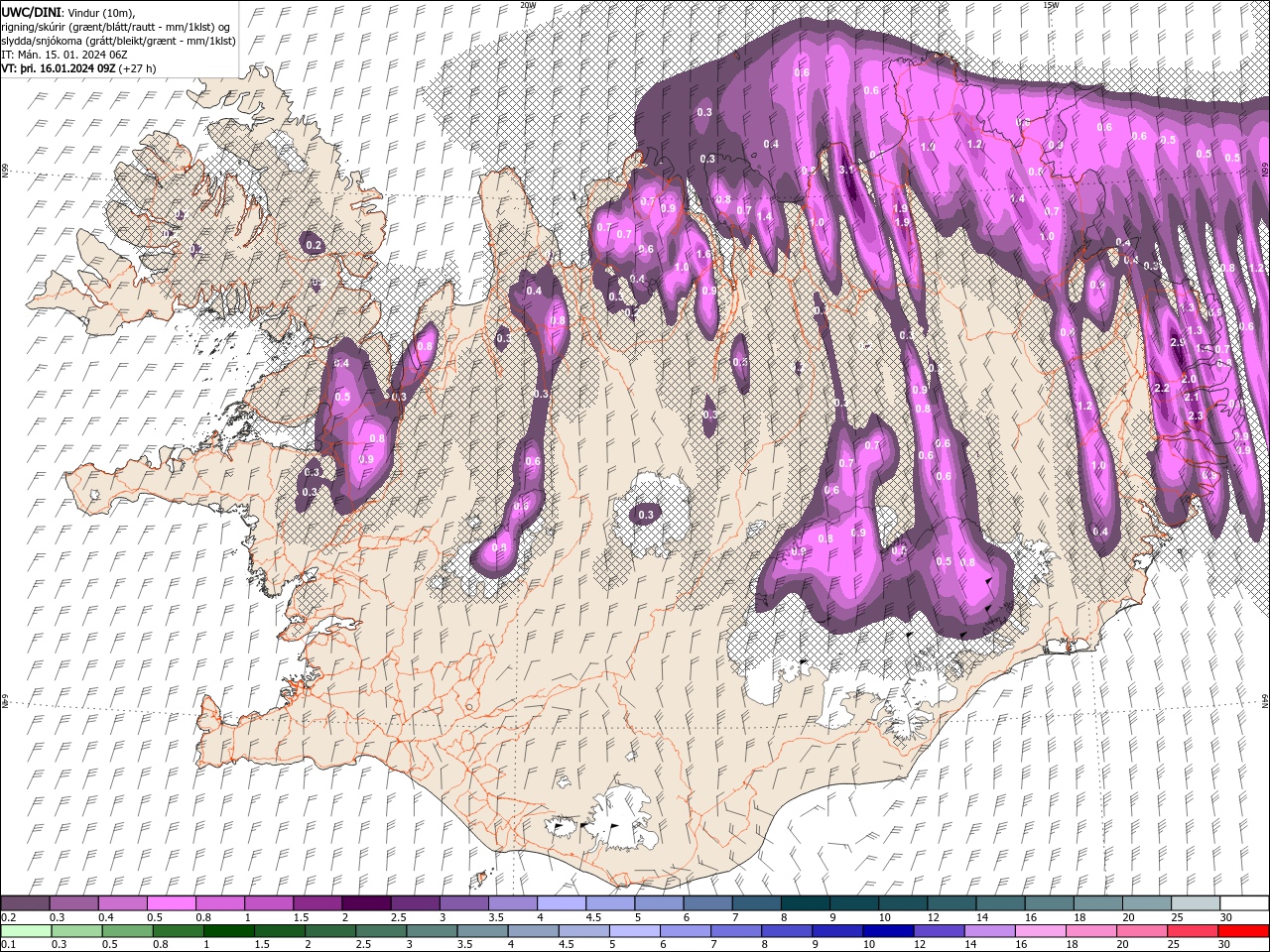Screen dimensions: 1270x952
Task: Pick the dusky purple 0.2 snow legend swatch
Action: [x=25, y=903]
